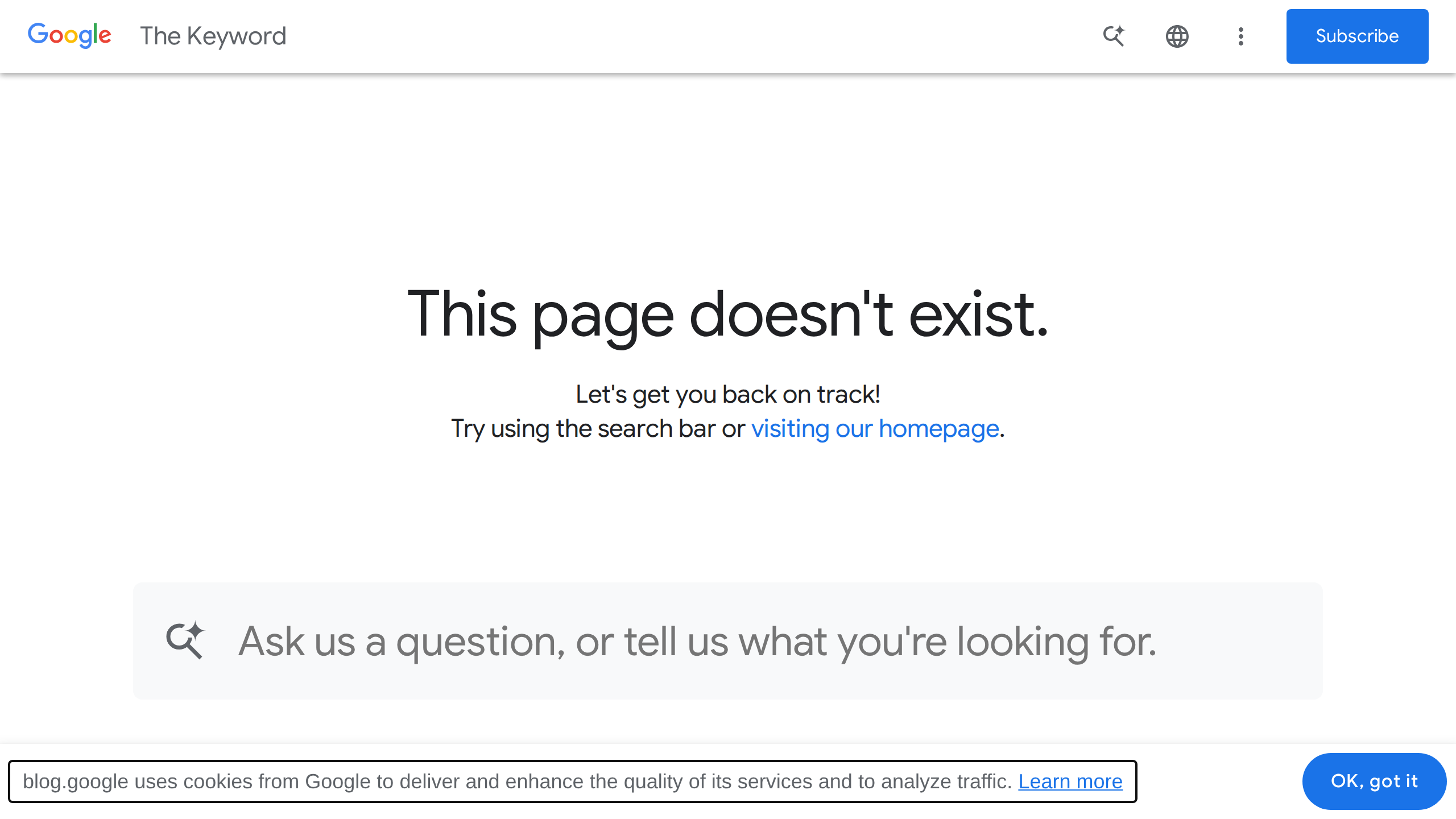This screenshot has height=819, width=1456.
Task: Open the "Learn more" cookies link
Action: coord(1070,781)
